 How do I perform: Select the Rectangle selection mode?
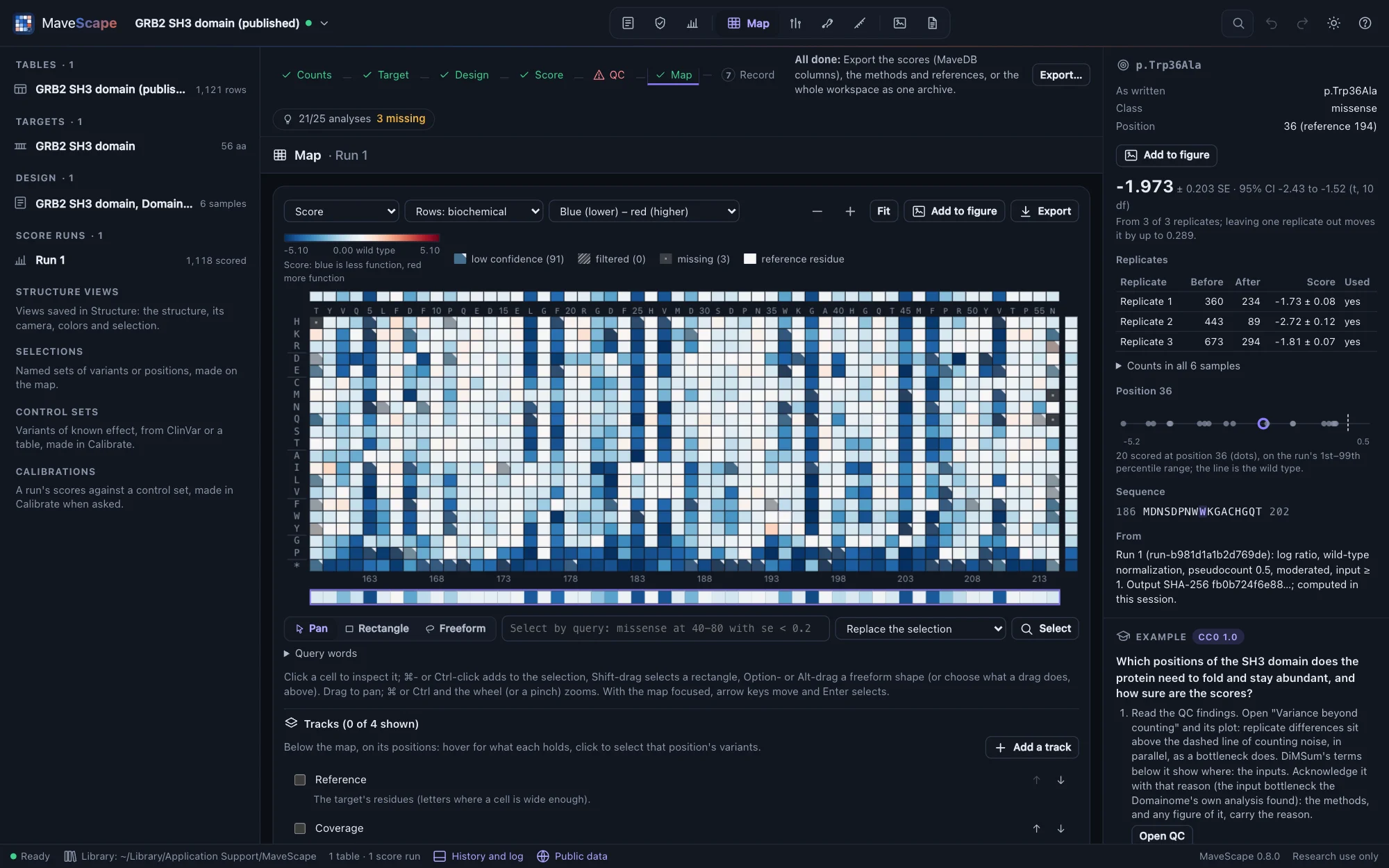click(377, 628)
